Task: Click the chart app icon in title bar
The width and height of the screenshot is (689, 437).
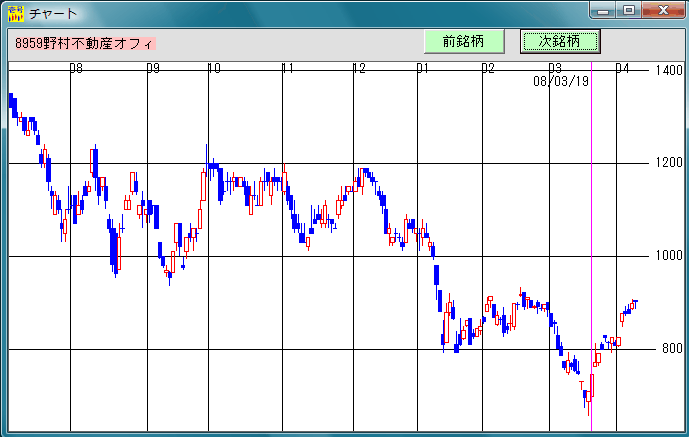Action: 16,14
